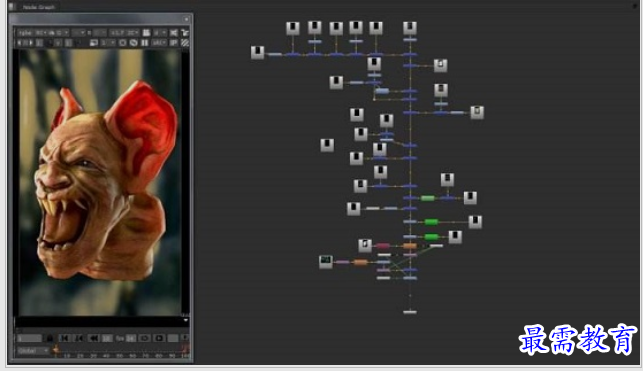Click the play forward button
Image resolution: width=643 pixels, height=371 pixels.
(159, 339)
